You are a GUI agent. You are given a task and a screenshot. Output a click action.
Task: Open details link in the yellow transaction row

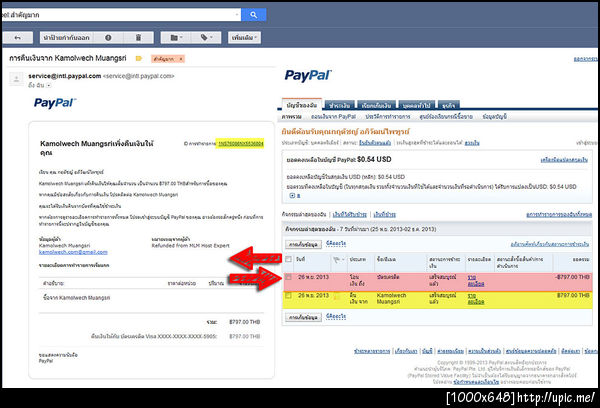[x=476, y=299]
